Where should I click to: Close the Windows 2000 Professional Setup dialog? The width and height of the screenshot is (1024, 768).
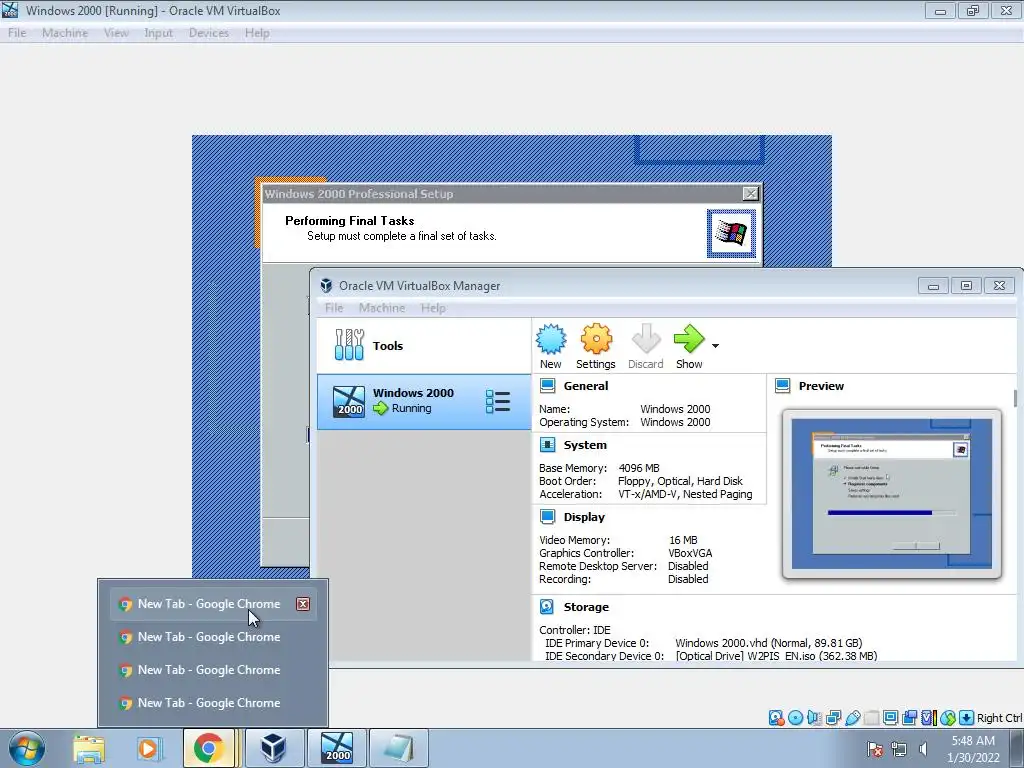(x=751, y=193)
